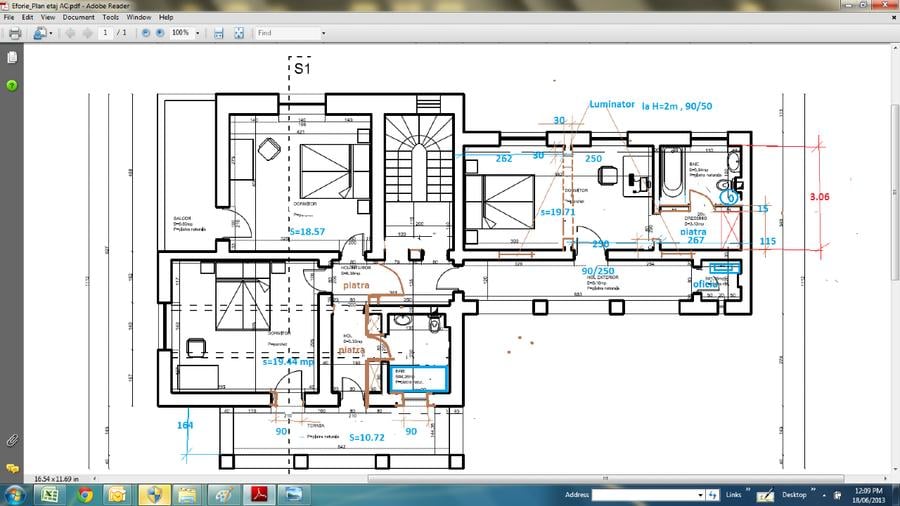
Task: Click the Adobe Reader title bar PDF icon
Action: point(5,5)
